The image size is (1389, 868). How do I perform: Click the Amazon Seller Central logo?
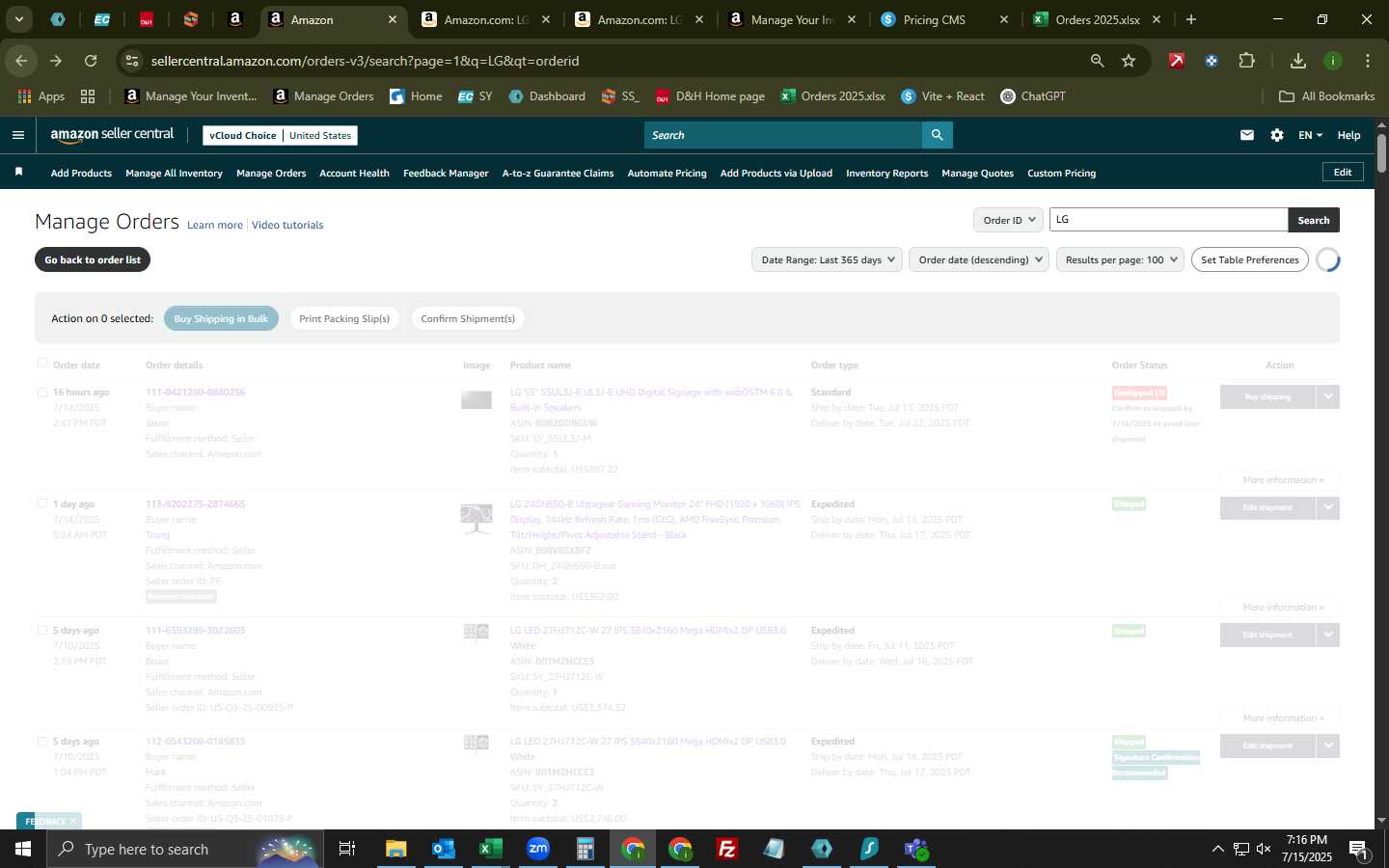112,135
